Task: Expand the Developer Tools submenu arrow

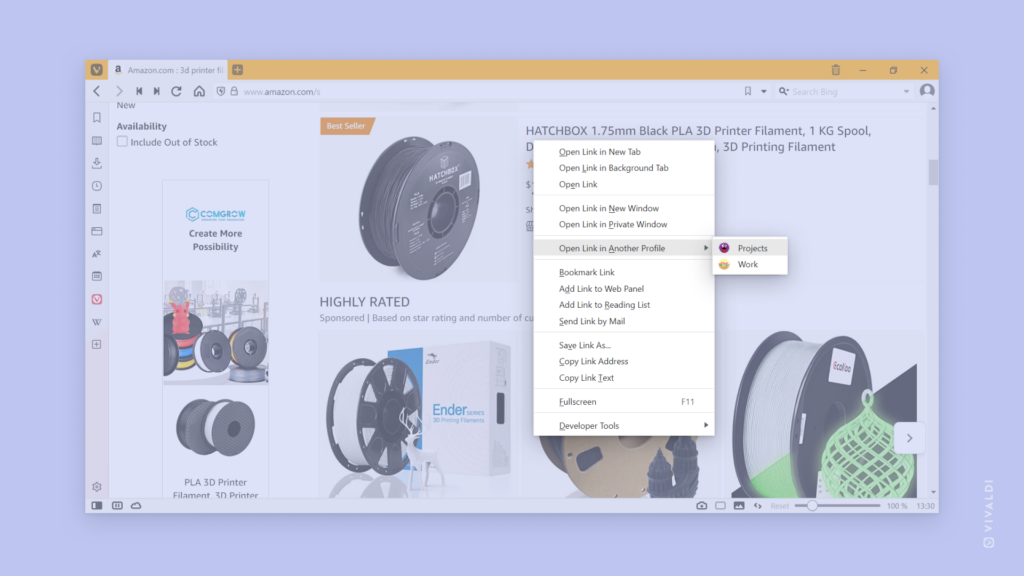Action: (705, 425)
